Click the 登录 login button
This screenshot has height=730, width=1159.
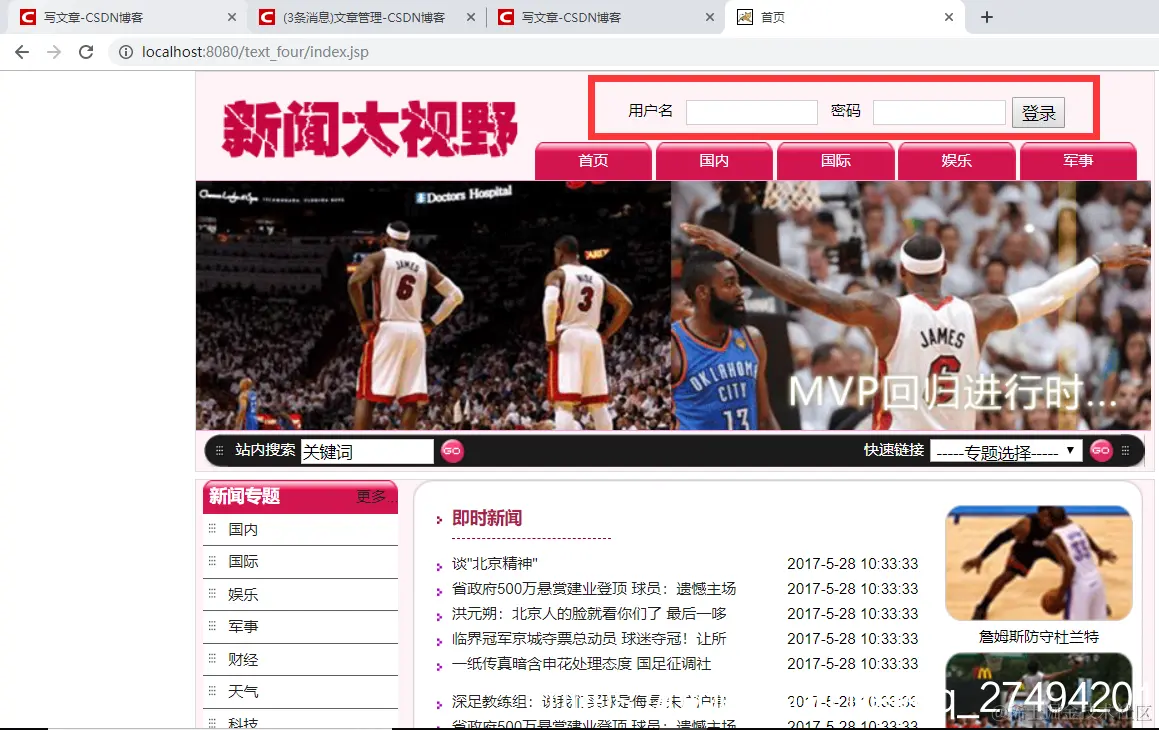1039,113
